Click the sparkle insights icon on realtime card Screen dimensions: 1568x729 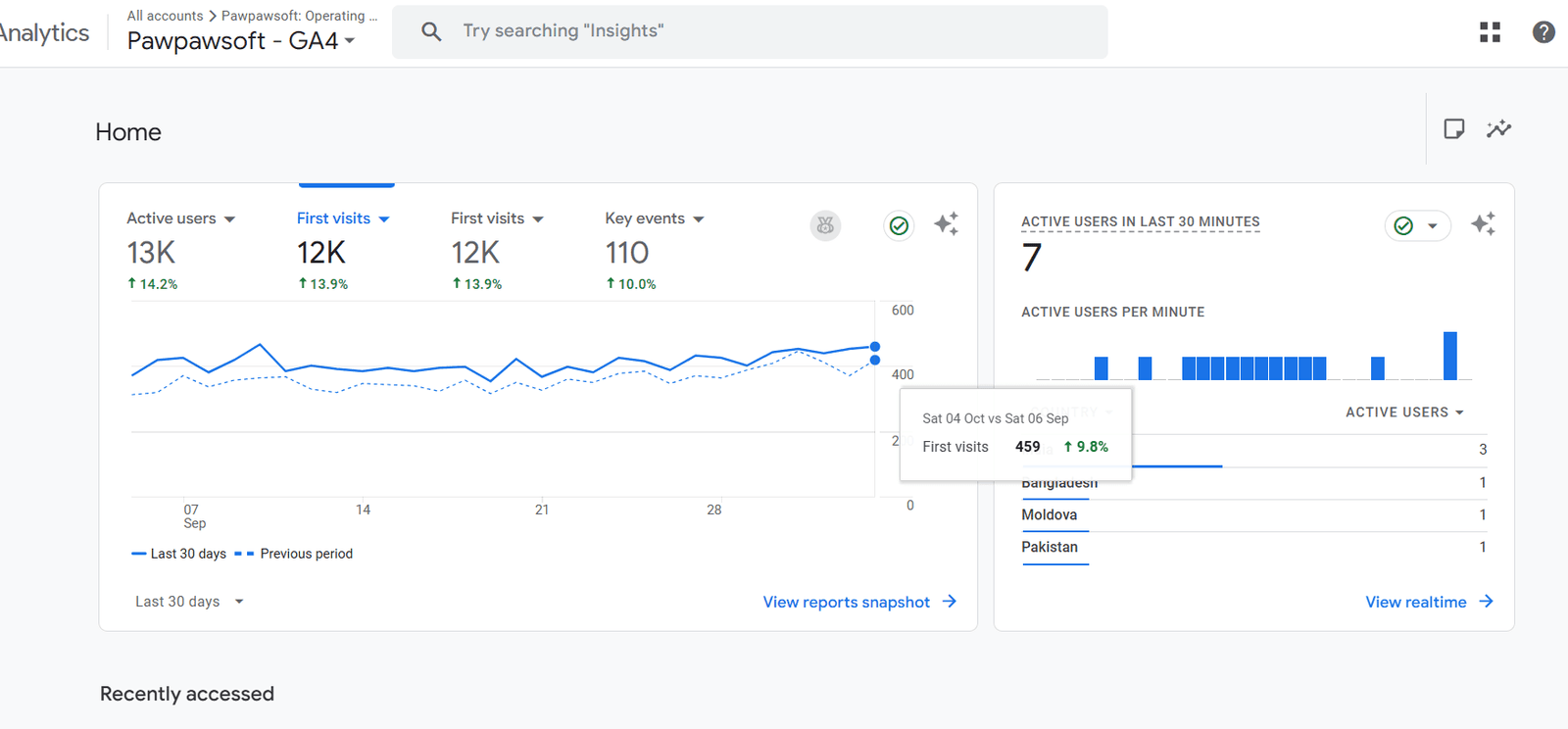[x=1483, y=224]
